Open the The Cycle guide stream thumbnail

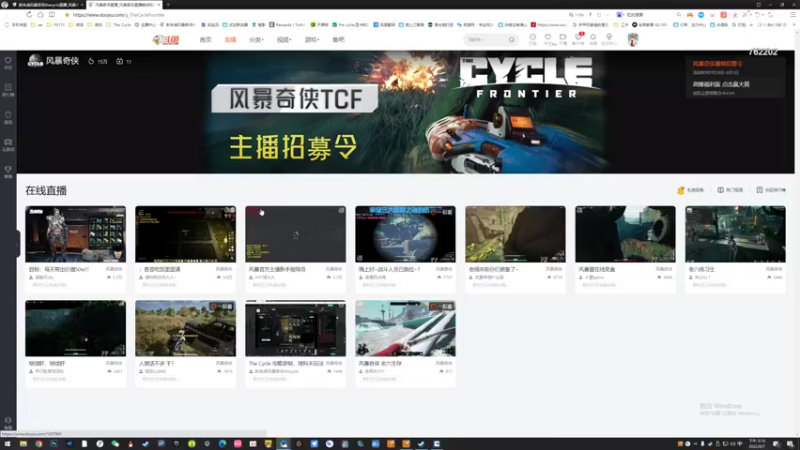point(295,328)
